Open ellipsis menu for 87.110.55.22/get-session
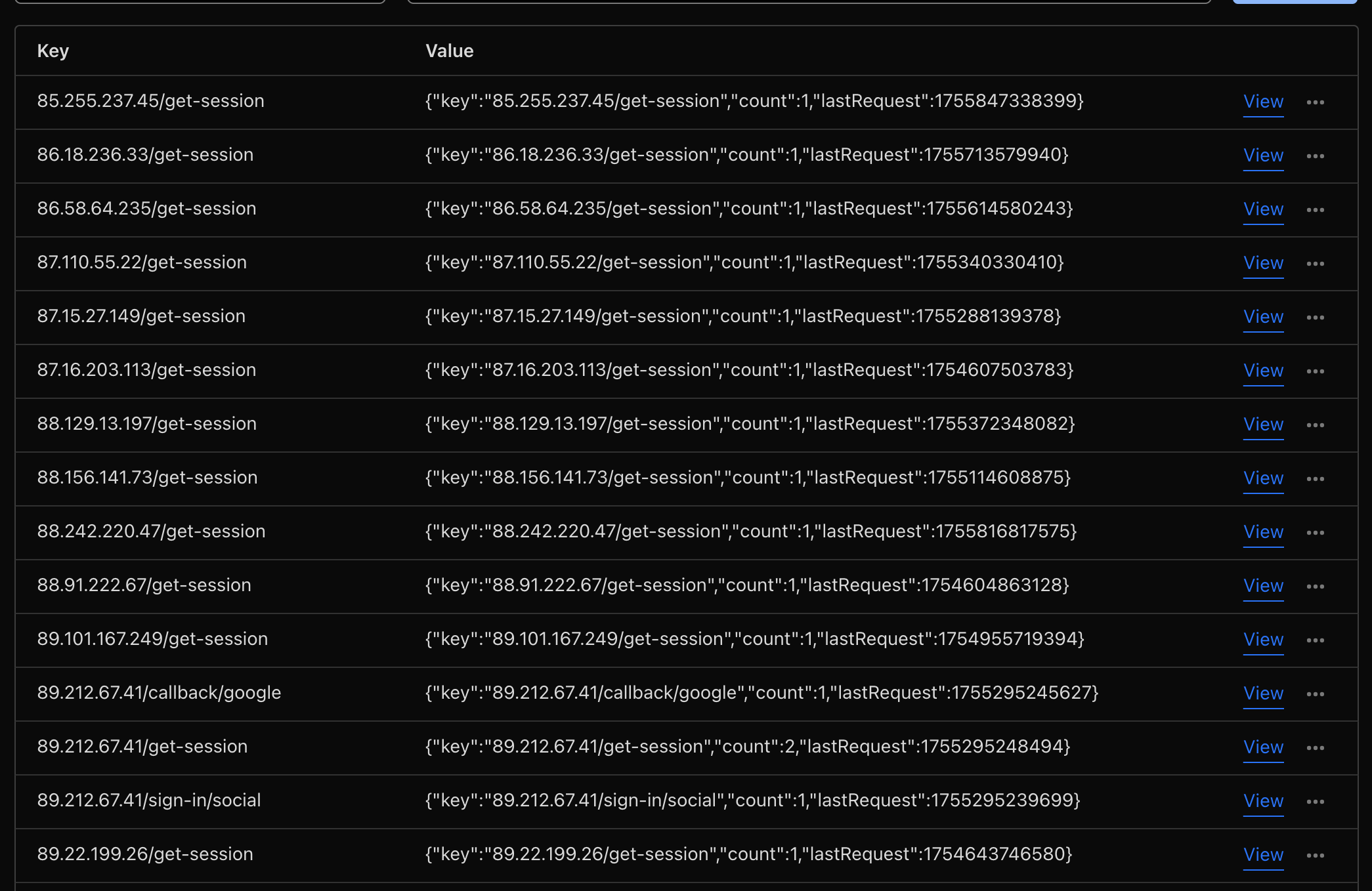The height and width of the screenshot is (891, 1372). click(x=1315, y=264)
